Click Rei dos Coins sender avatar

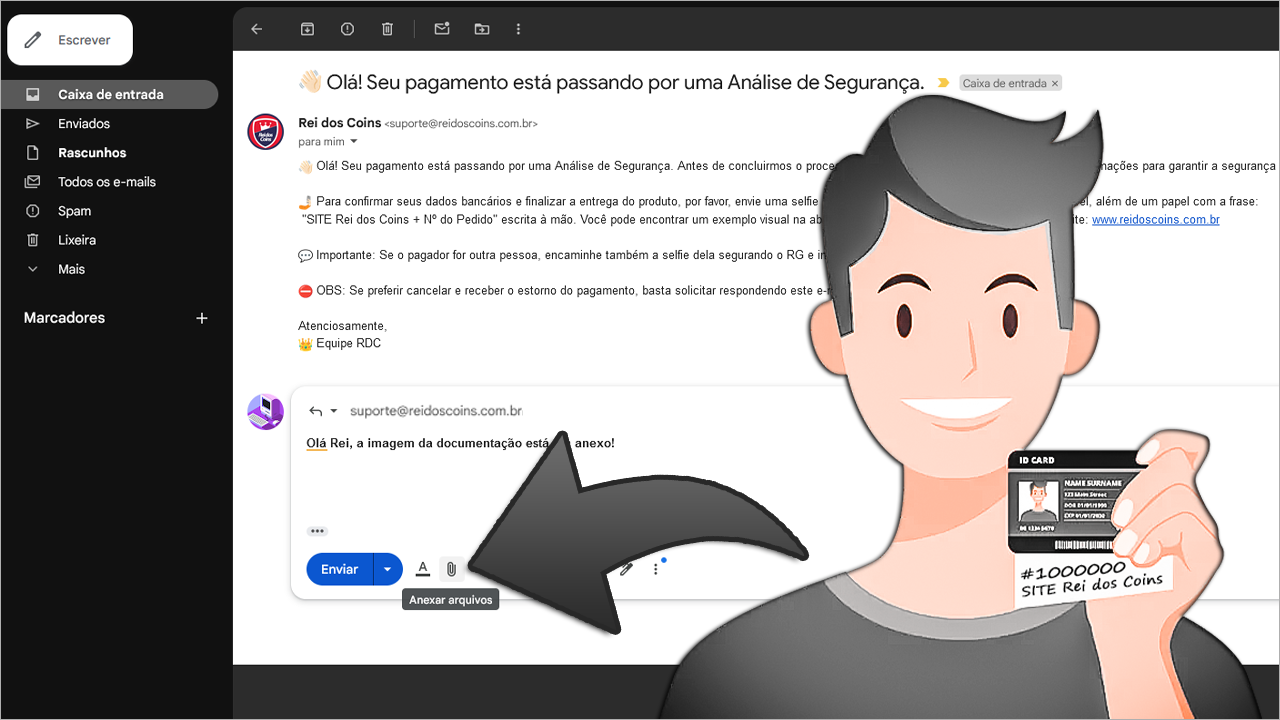coord(266,131)
